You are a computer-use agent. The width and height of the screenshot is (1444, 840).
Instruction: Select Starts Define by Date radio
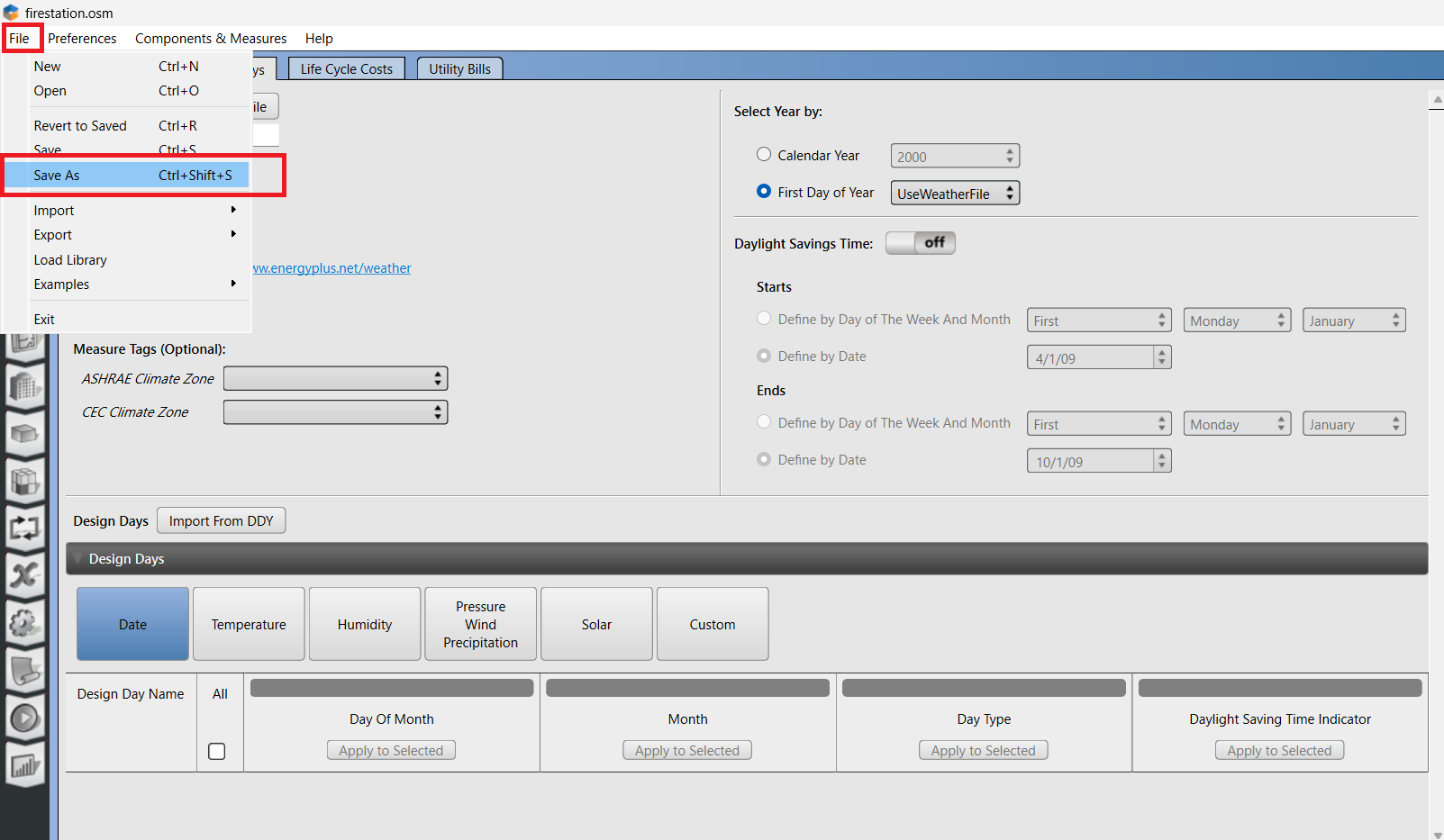tap(764, 356)
